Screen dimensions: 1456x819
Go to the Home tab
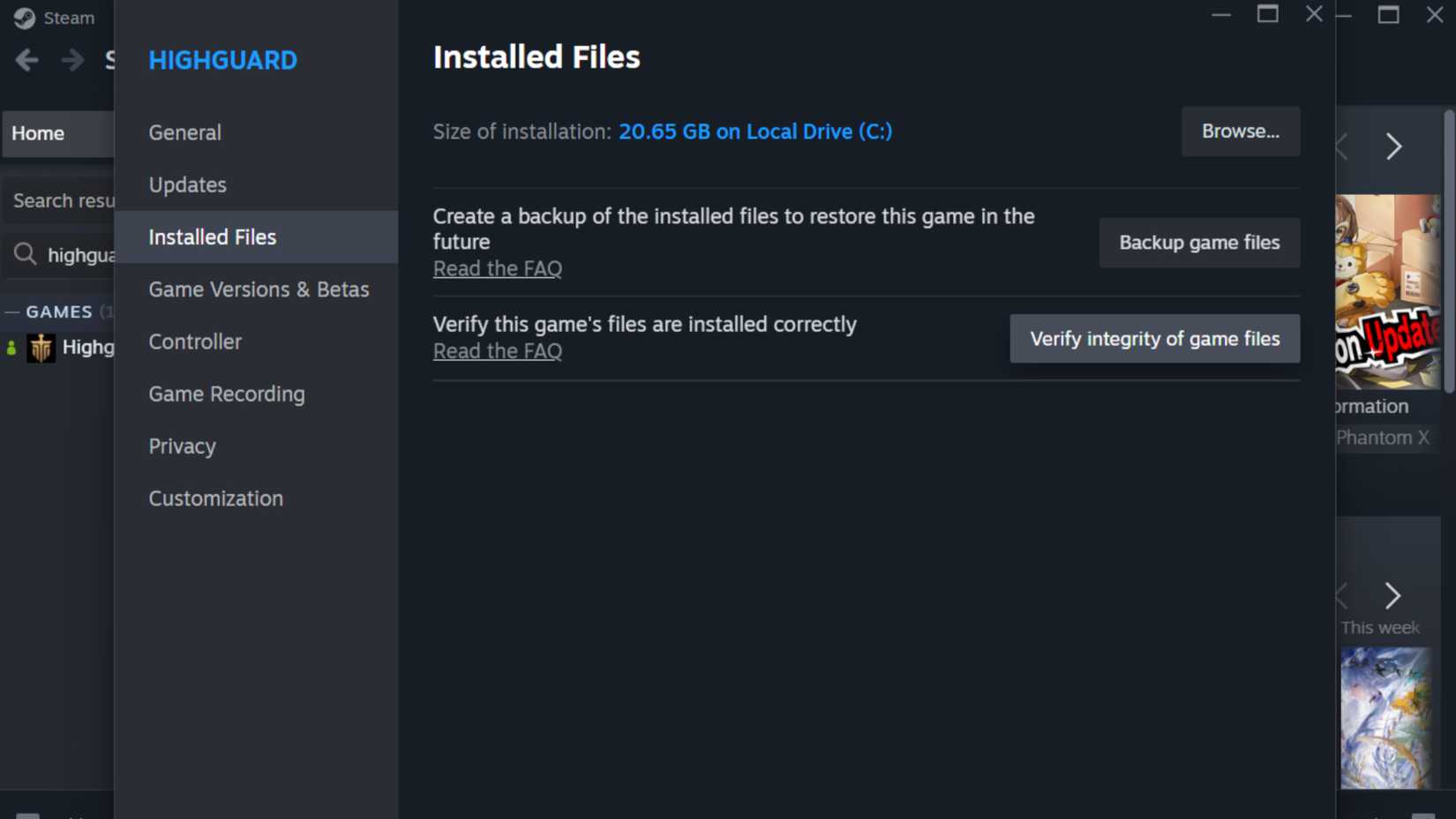37,133
